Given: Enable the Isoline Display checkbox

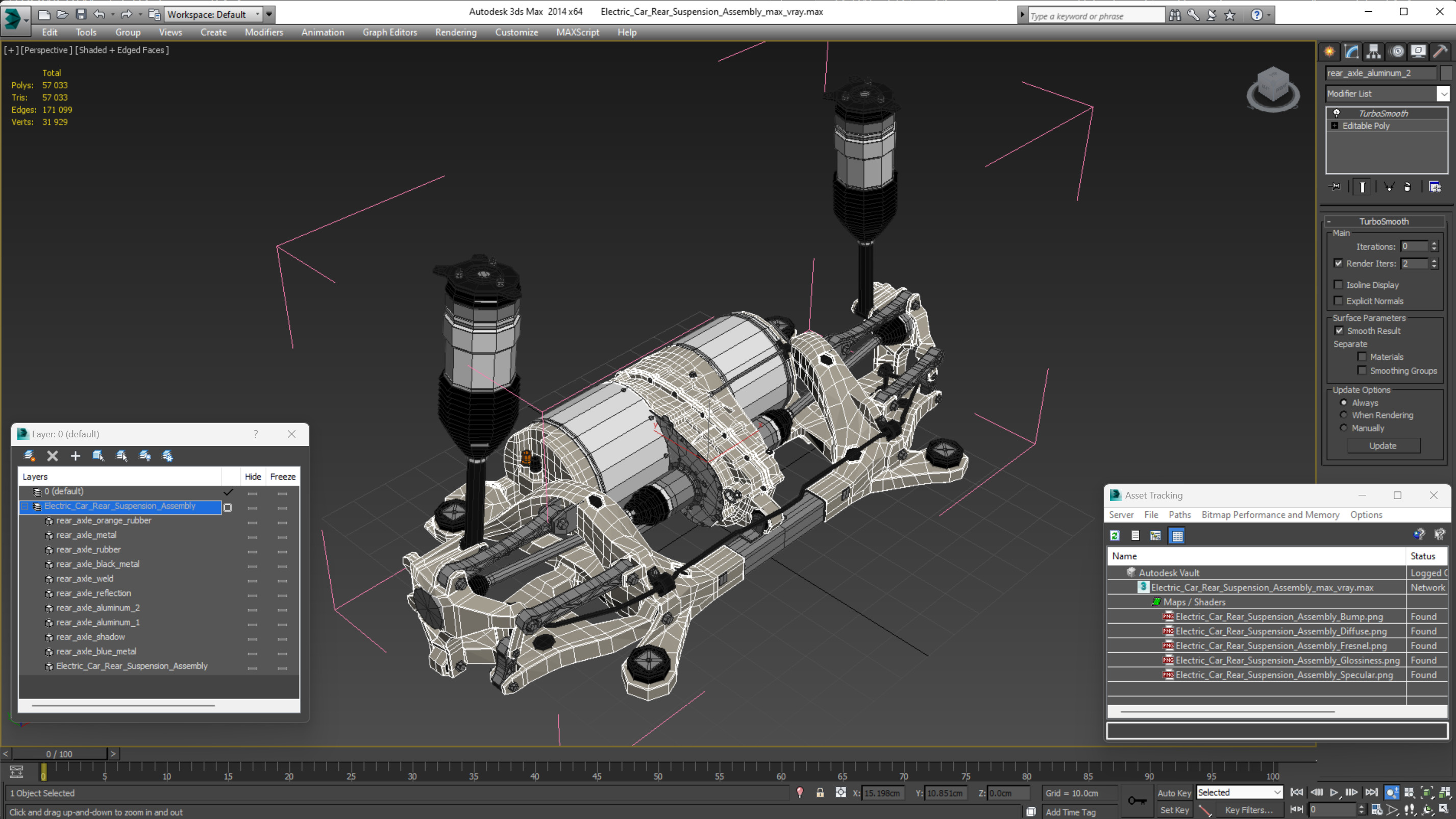Looking at the screenshot, I should 1339,285.
